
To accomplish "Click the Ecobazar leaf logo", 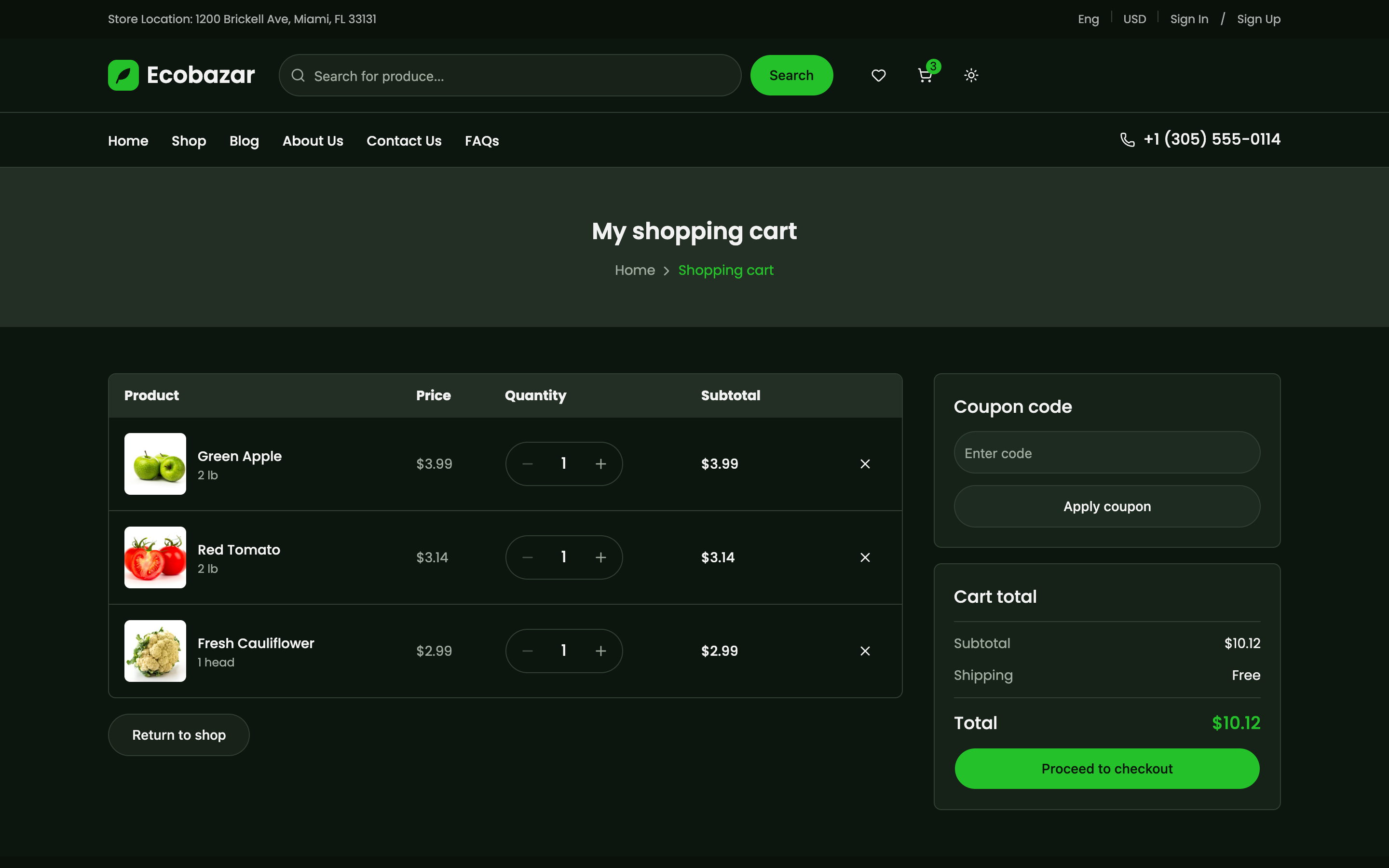I will (x=123, y=75).
